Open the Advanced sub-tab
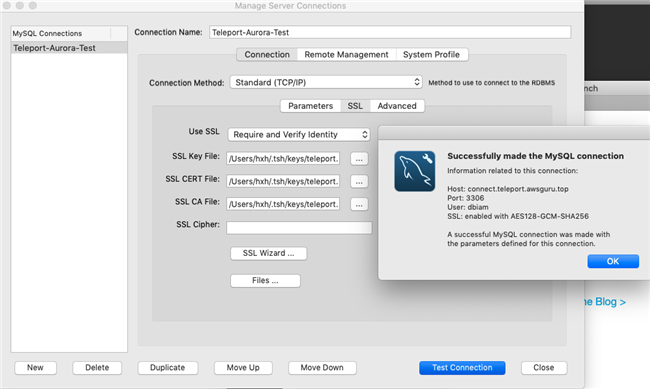650x389 pixels. click(397, 106)
